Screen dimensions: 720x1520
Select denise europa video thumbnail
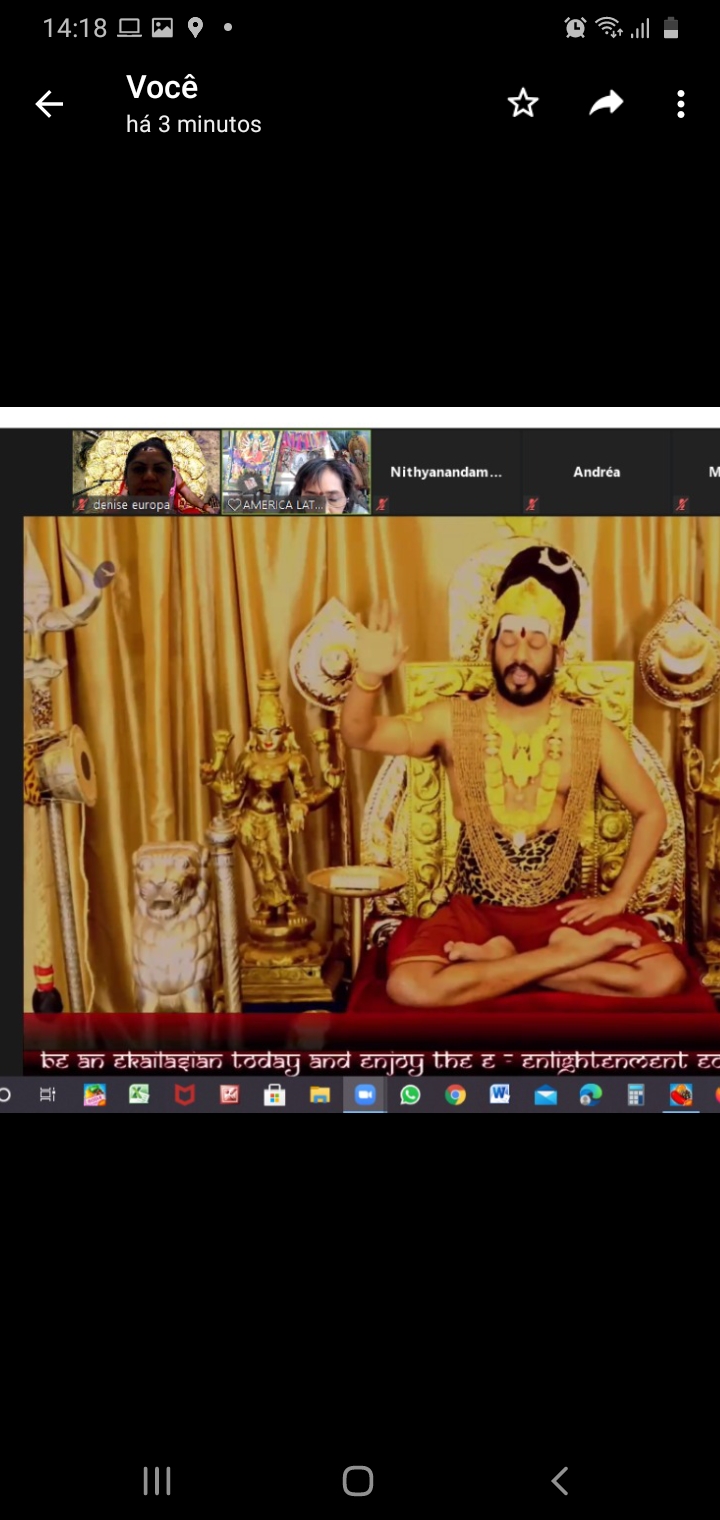(146, 471)
